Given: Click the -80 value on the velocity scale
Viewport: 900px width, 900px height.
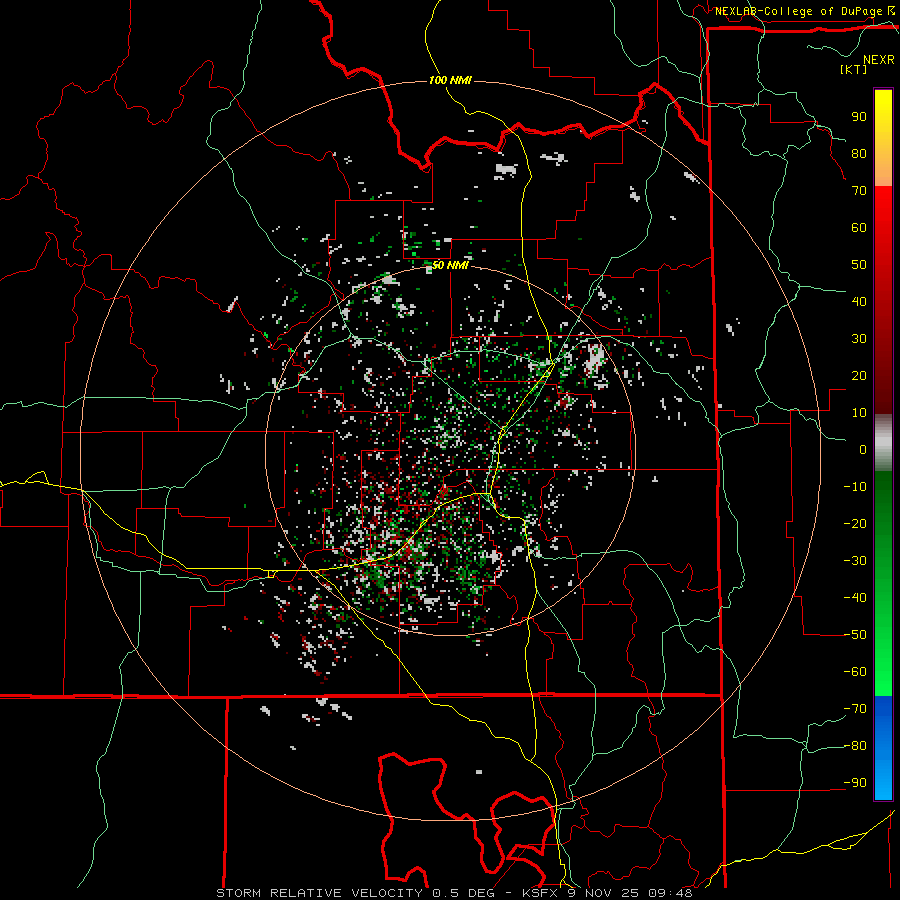Looking at the screenshot, I should (x=855, y=746).
